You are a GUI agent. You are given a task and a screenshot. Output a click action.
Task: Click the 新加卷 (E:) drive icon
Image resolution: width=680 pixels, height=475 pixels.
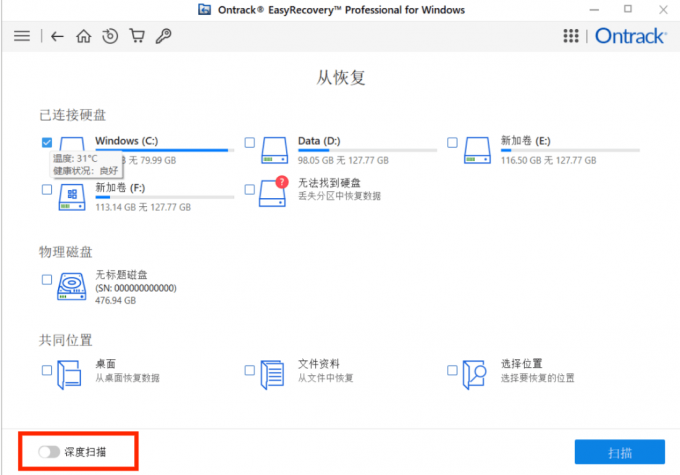pyautogui.click(x=477, y=150)
